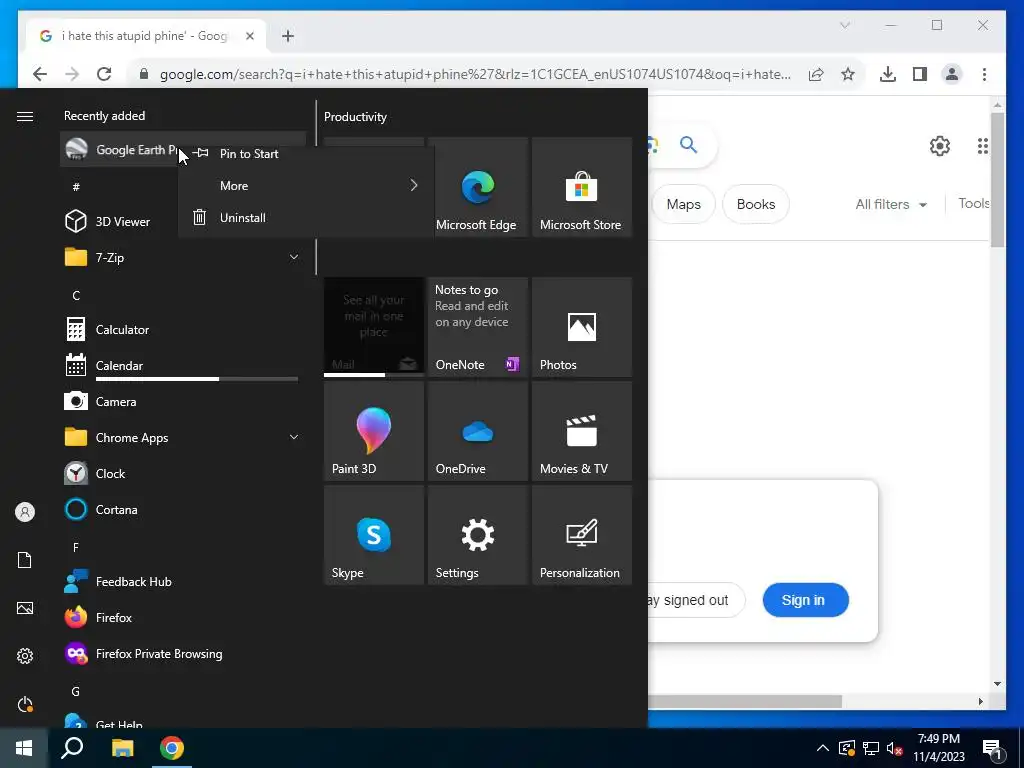
Task: Open OneDrive tile
Action: tap(478, 431)
